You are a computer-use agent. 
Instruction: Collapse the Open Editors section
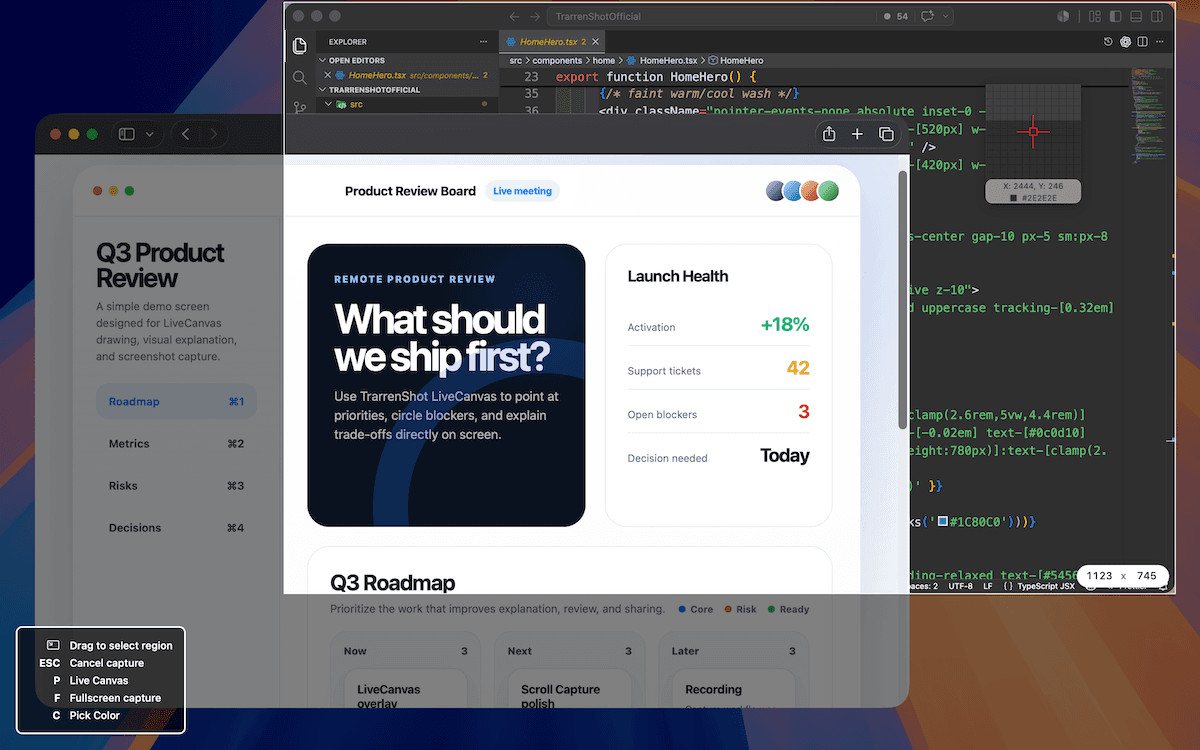(x=322, y=61)
